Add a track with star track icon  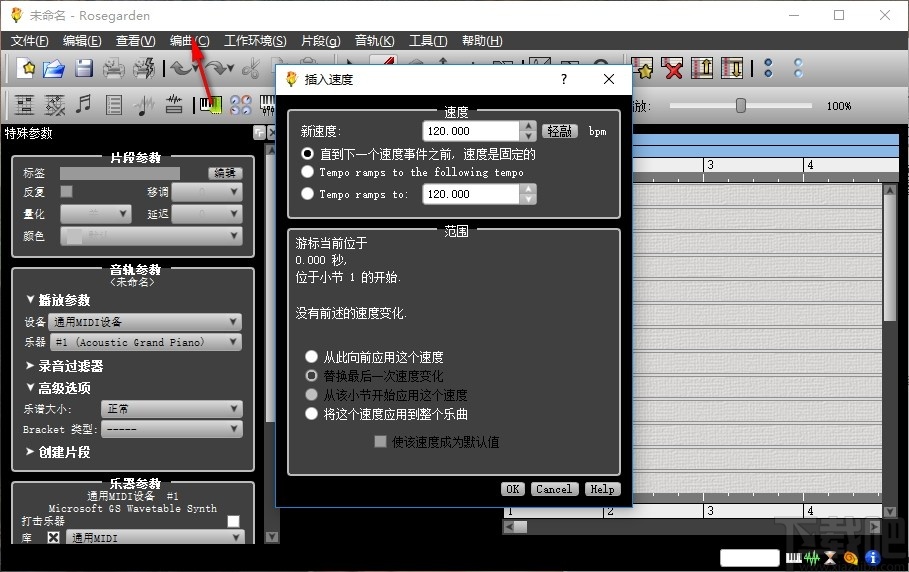642,68
